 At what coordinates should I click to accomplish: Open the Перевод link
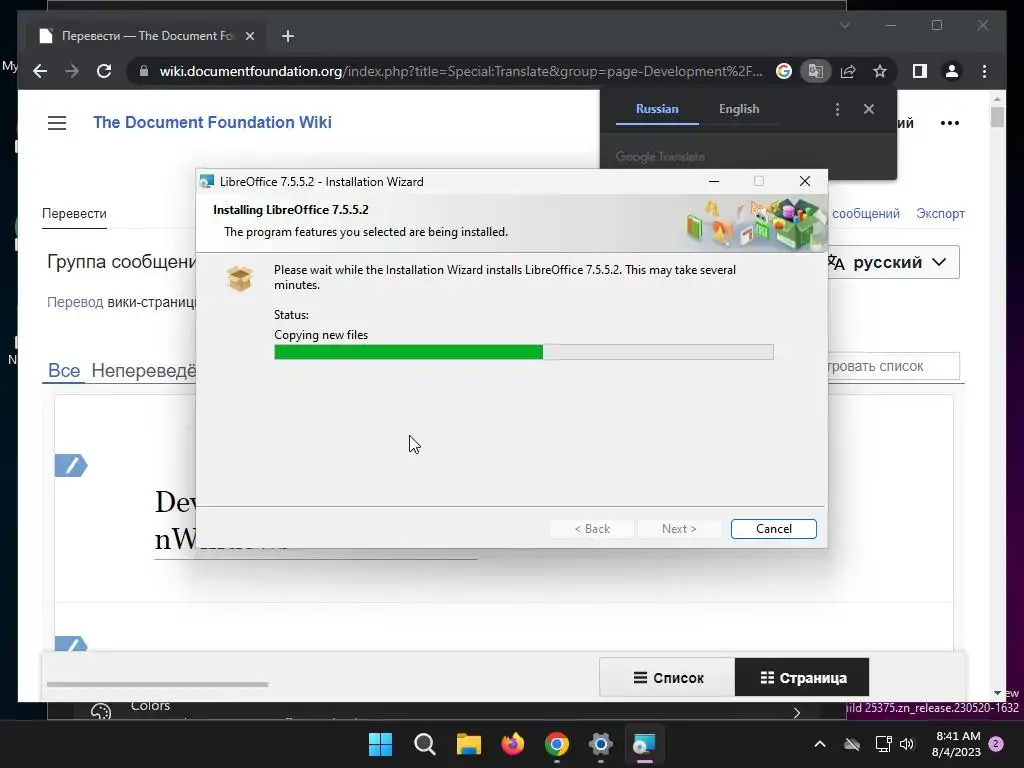click(74, 302)
